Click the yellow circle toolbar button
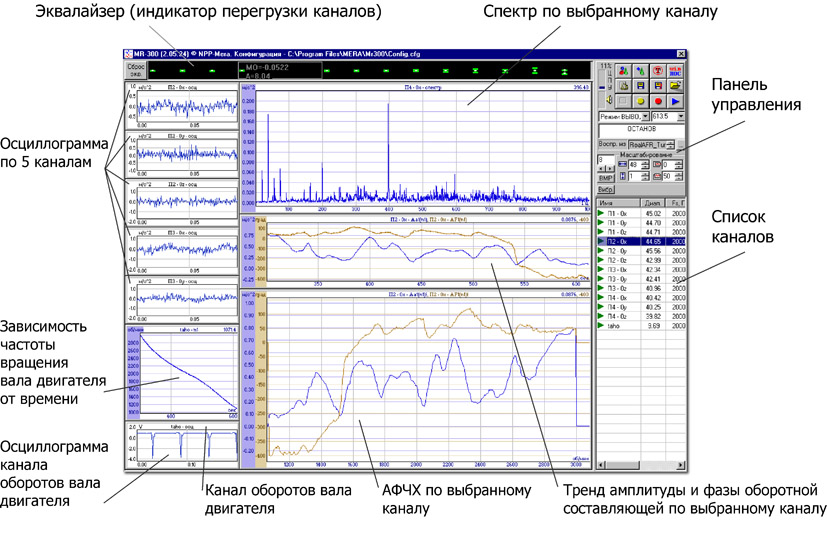 click(x=641, y=101)
